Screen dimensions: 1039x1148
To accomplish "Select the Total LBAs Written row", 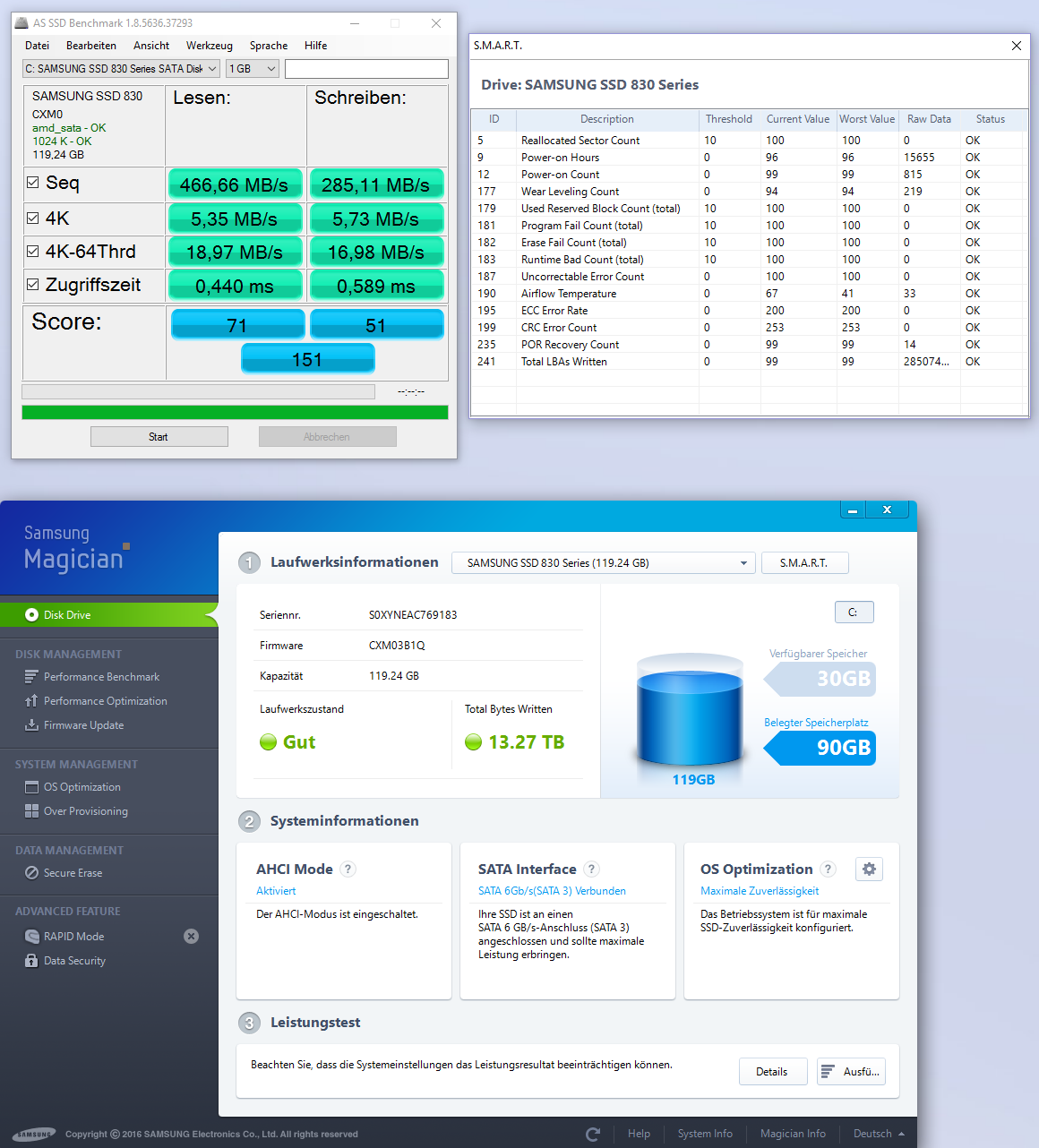I will pos(748,362).
